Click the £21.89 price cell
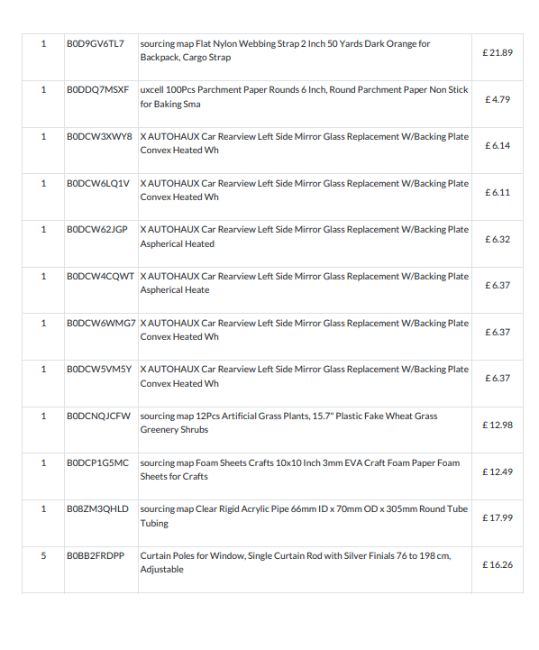539x650 pixels. click(497, 53)
